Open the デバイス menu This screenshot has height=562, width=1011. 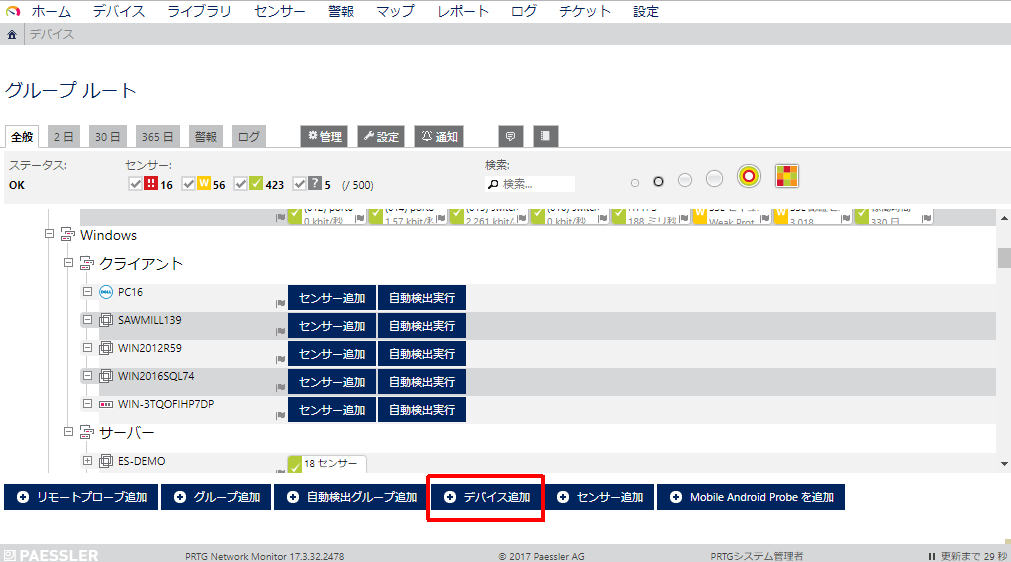point(119,11)
